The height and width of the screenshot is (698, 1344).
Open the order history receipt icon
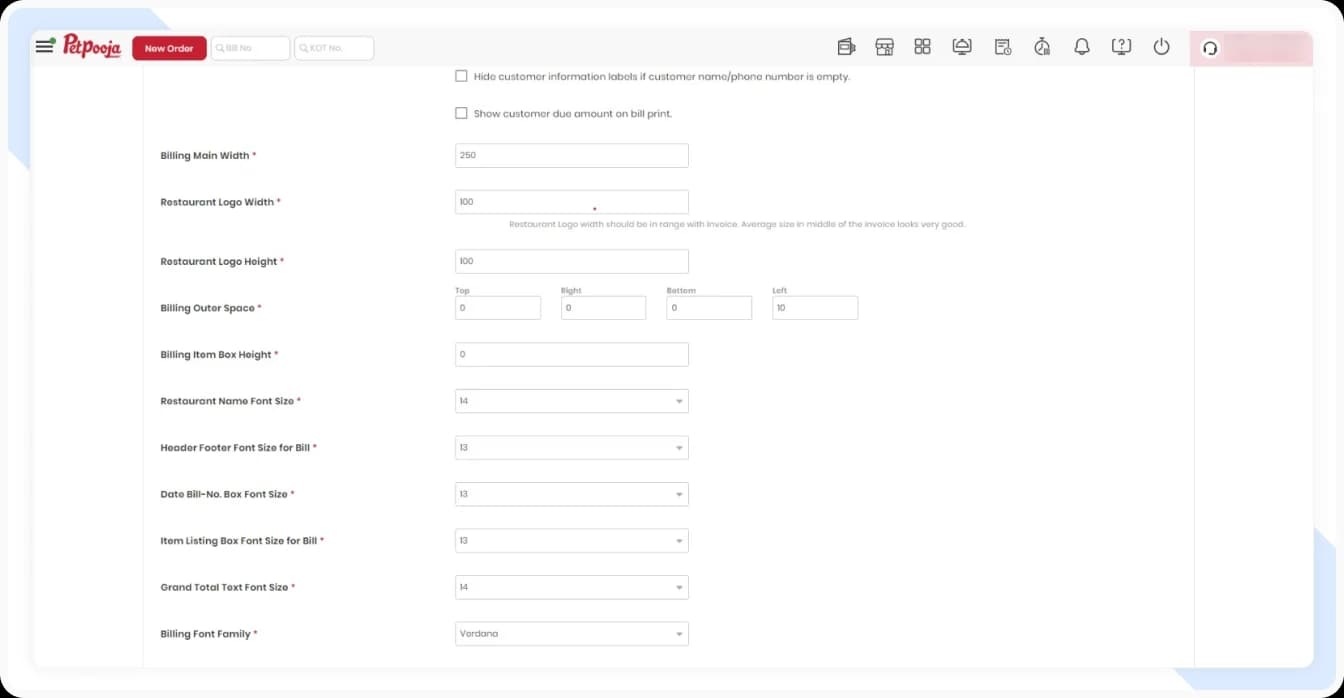tap(1002, 47)
